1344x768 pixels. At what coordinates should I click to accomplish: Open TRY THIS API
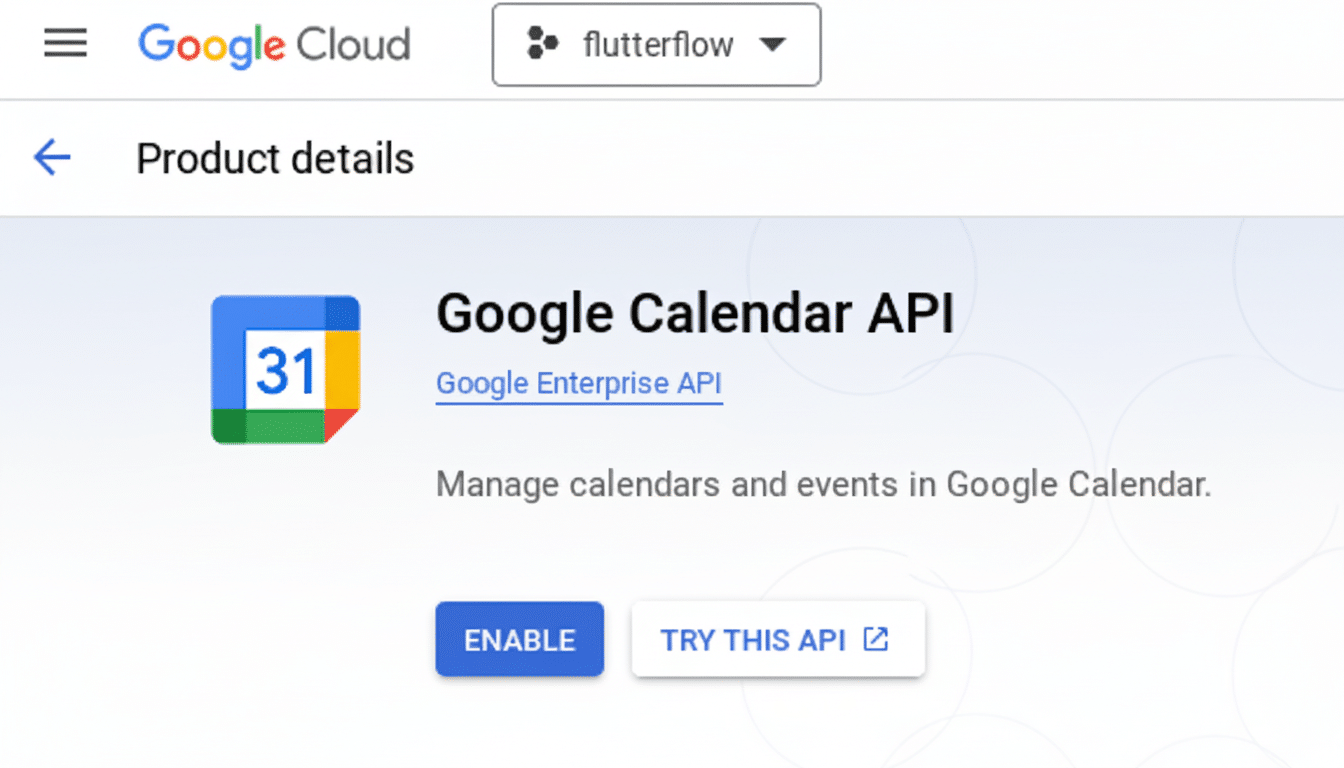tap(778, 639)
